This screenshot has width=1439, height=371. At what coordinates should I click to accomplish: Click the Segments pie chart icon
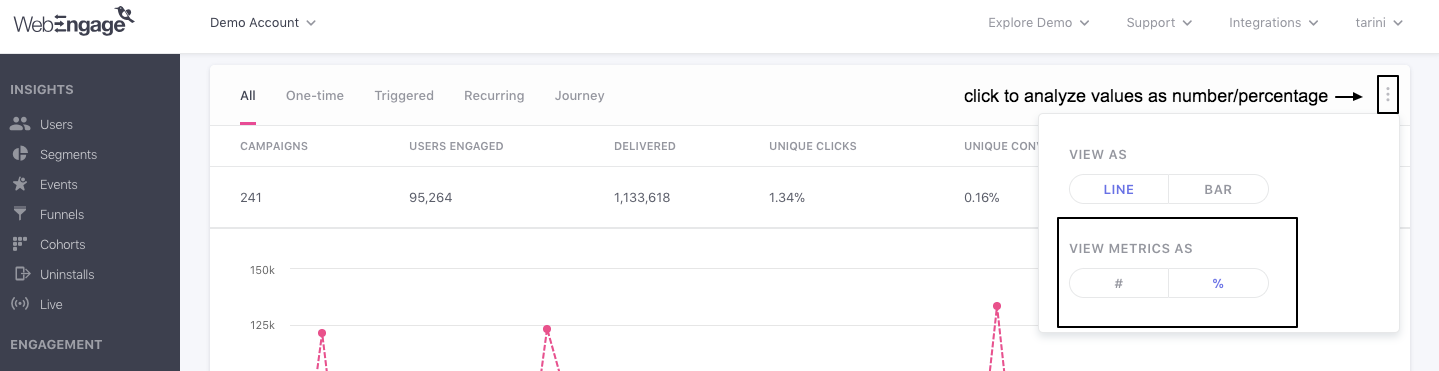[20, 155]
